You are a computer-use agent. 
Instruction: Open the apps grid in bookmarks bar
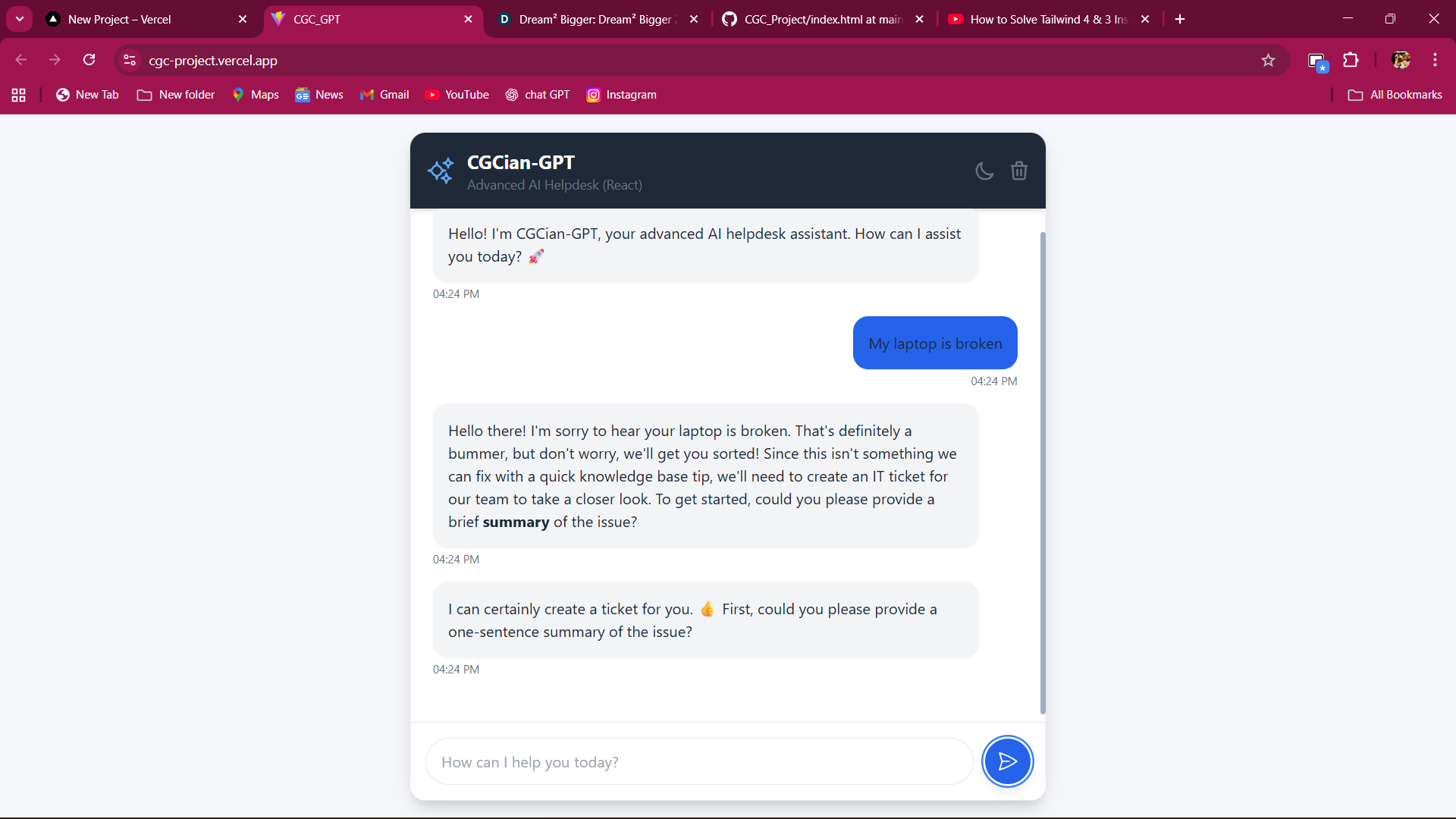(x=19, y=95)
